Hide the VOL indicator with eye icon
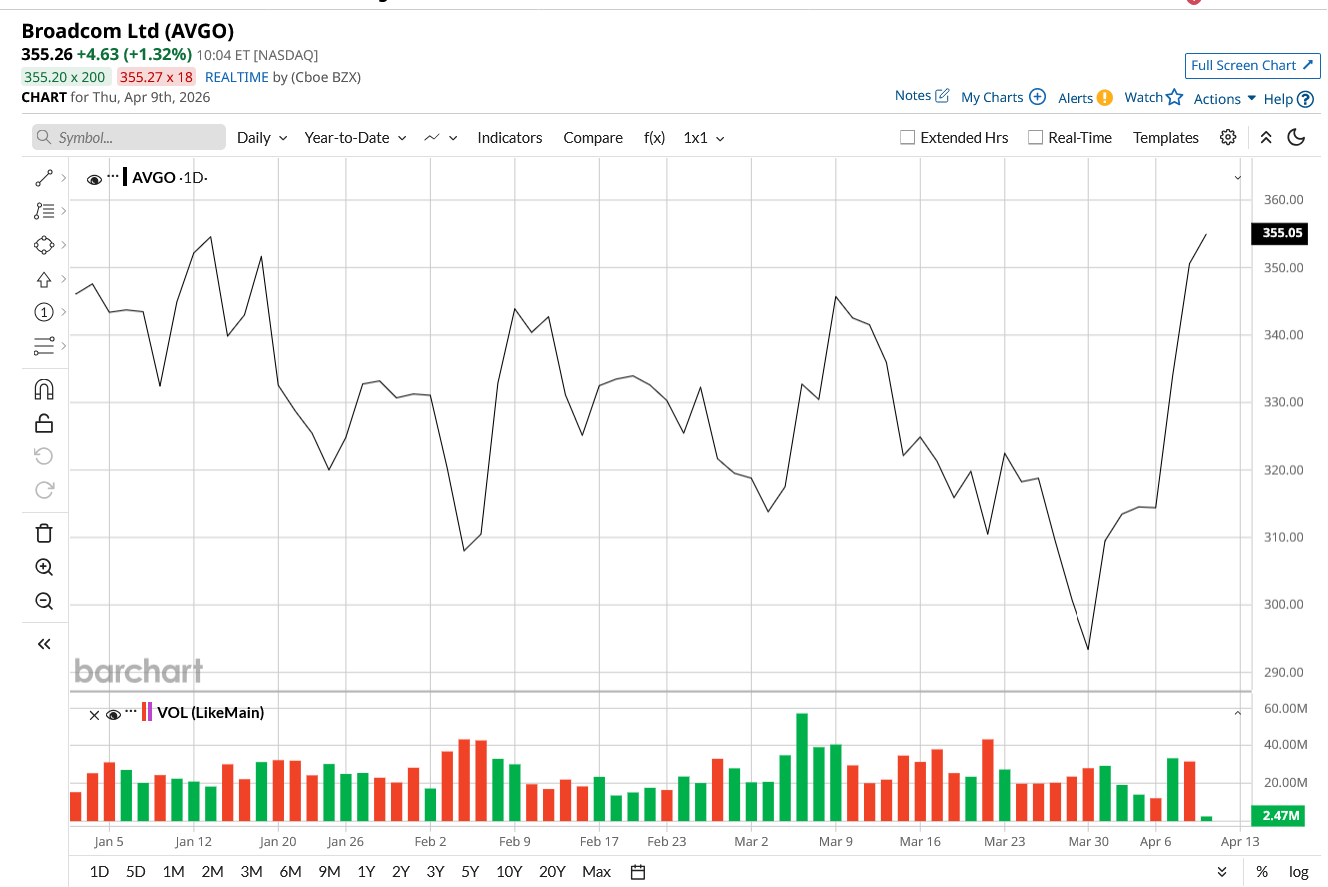This screenshot has height=887, width=1328. (113, 714)
